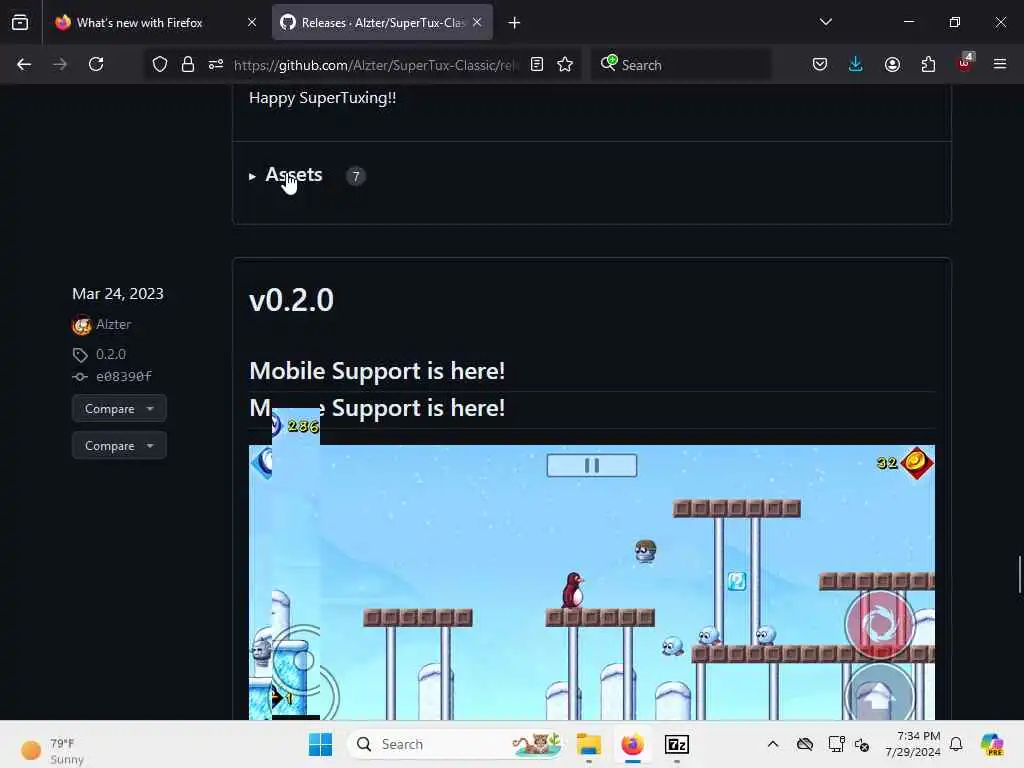Open the 0.2.0 tag link

click(x=111, y=355)
